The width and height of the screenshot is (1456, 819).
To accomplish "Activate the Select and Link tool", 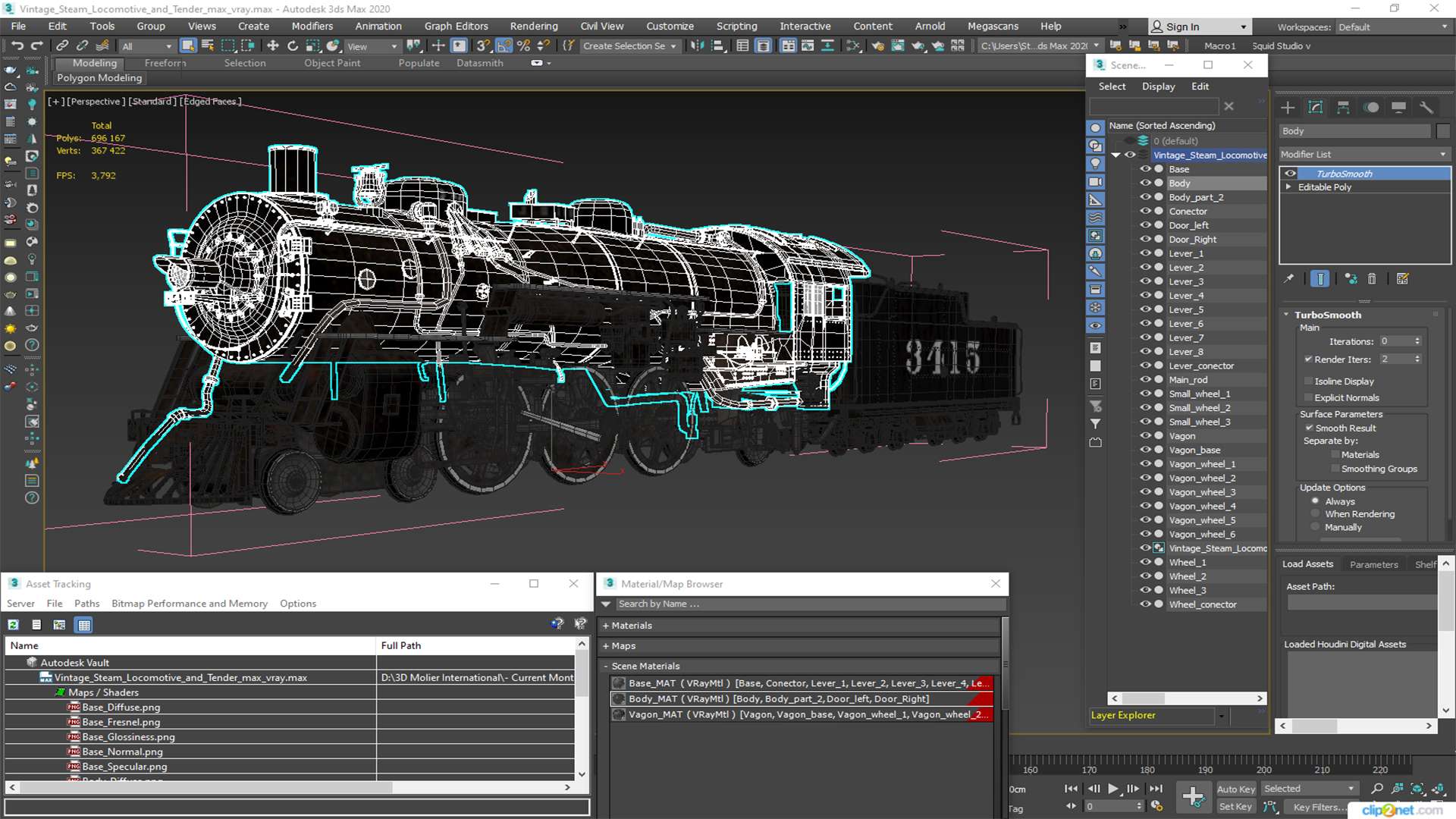I will (x=62, y=45).
